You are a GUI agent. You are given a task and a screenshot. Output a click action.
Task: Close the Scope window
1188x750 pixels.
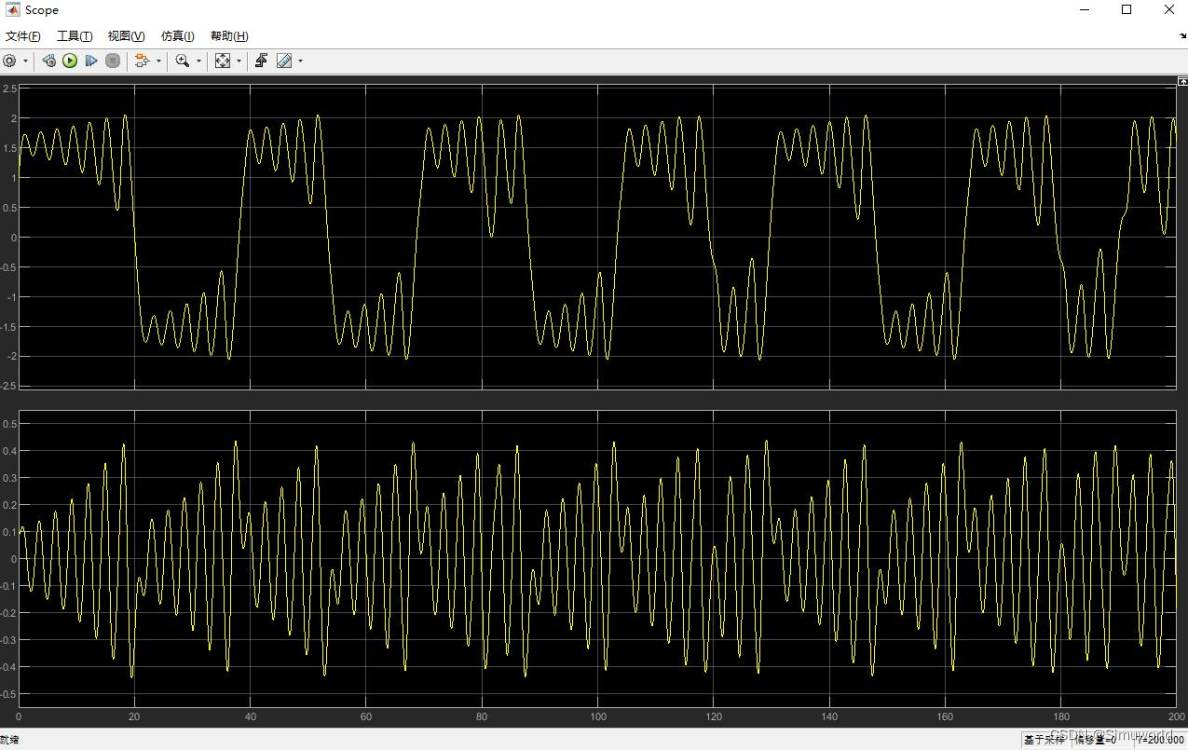coord(1168,10)
